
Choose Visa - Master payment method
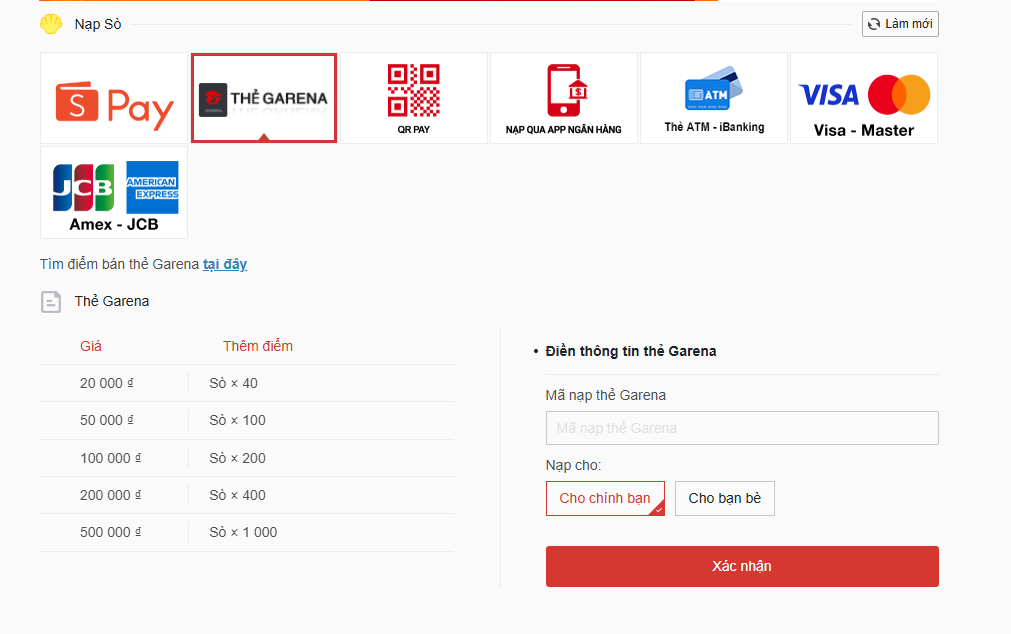coord(864,98)
